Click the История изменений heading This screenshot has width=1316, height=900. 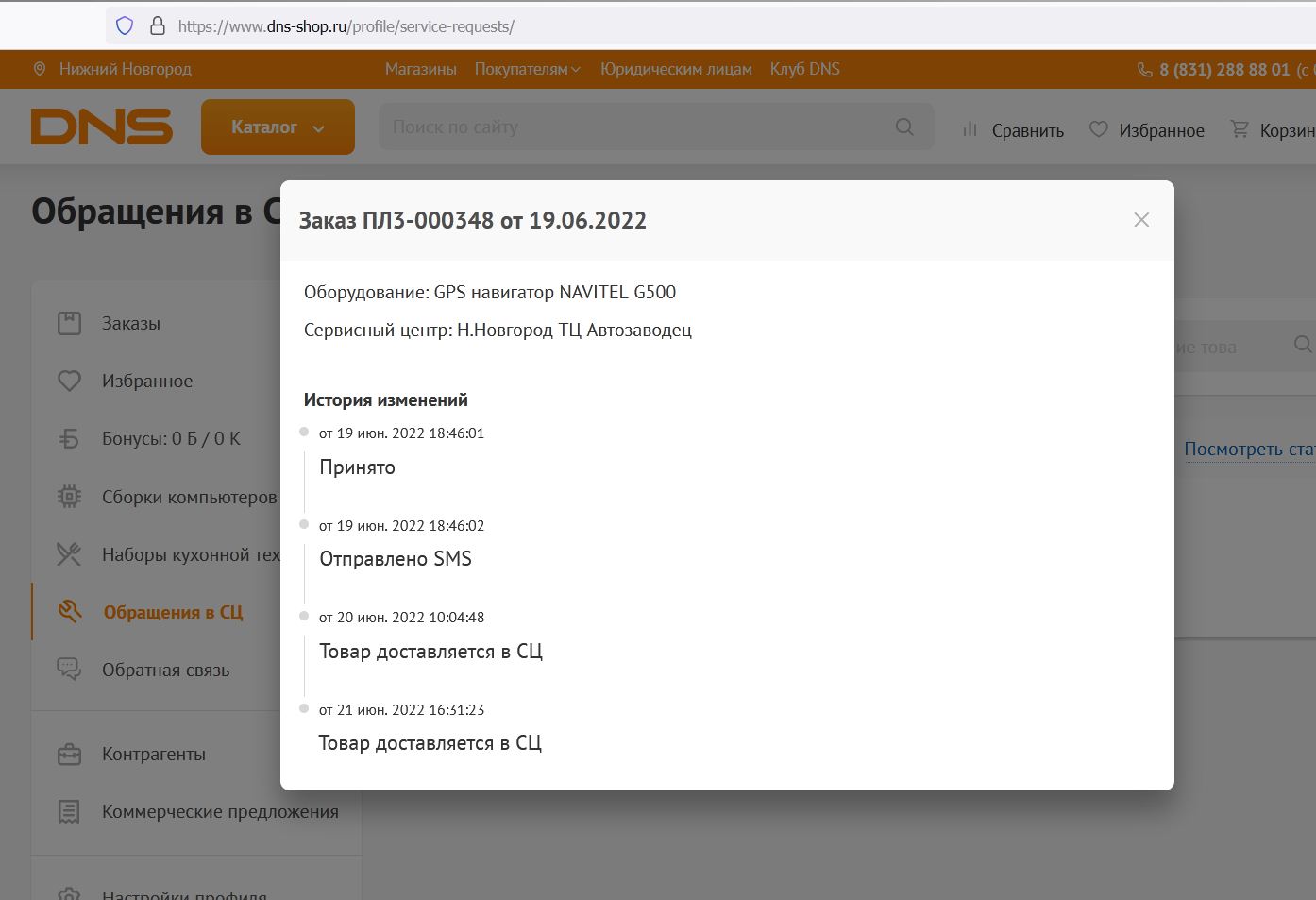tap(385, 399)
